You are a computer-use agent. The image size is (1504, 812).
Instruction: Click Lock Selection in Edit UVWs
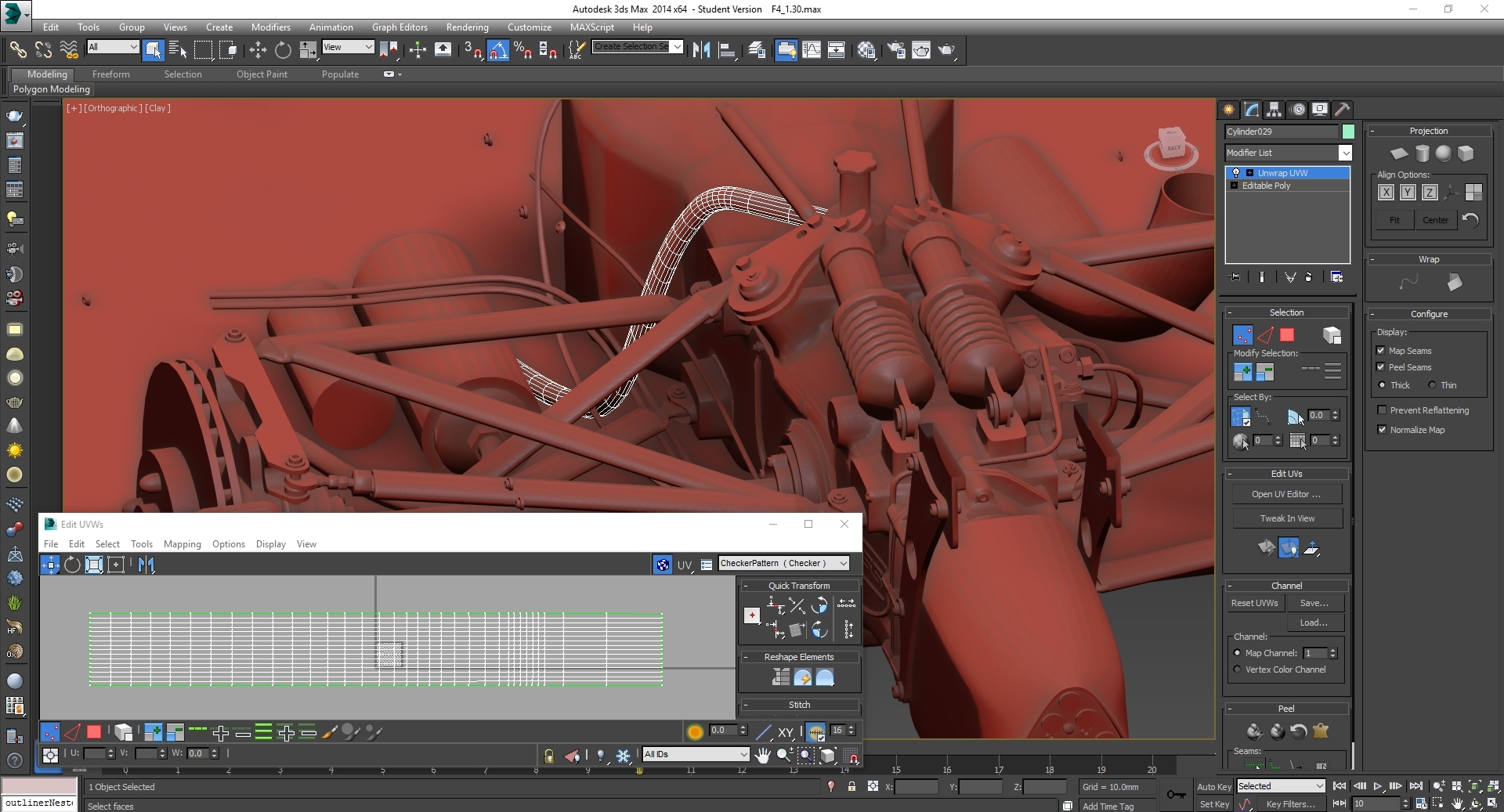coord(549,756)
